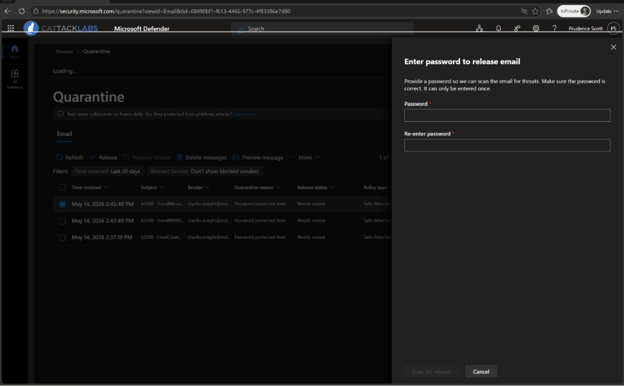Click the Review breadcrumb item
This screenshot has width=624, height=386.
pos(64,51)
